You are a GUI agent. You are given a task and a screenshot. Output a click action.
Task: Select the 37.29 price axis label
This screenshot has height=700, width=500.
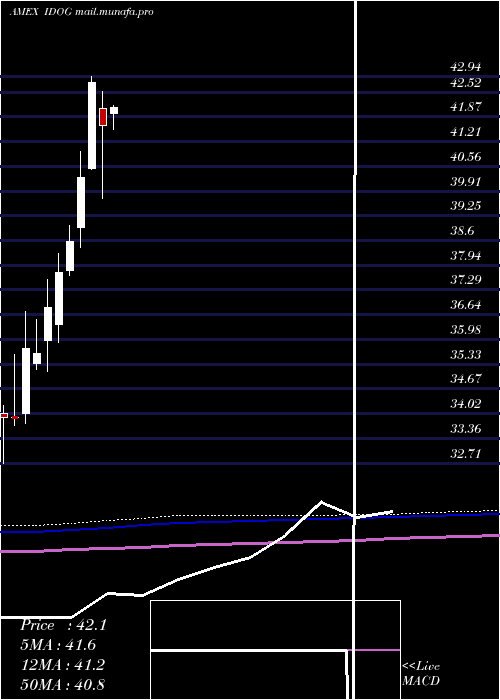(466, 280)
